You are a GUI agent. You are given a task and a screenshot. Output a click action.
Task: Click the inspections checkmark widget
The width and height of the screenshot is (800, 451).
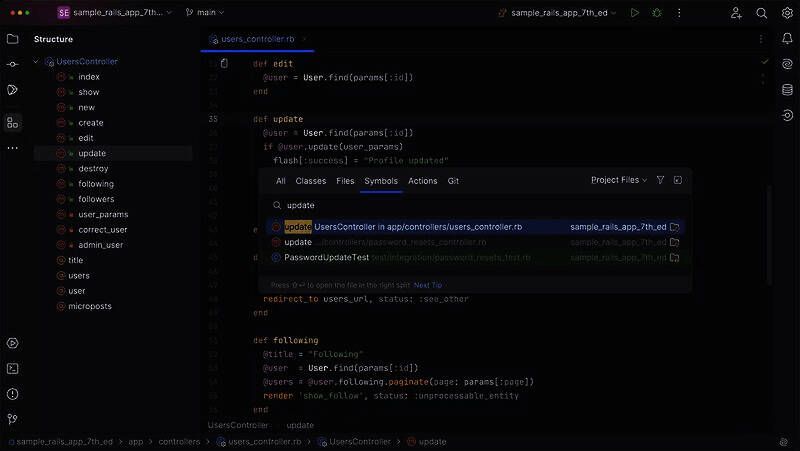[764, 62]
